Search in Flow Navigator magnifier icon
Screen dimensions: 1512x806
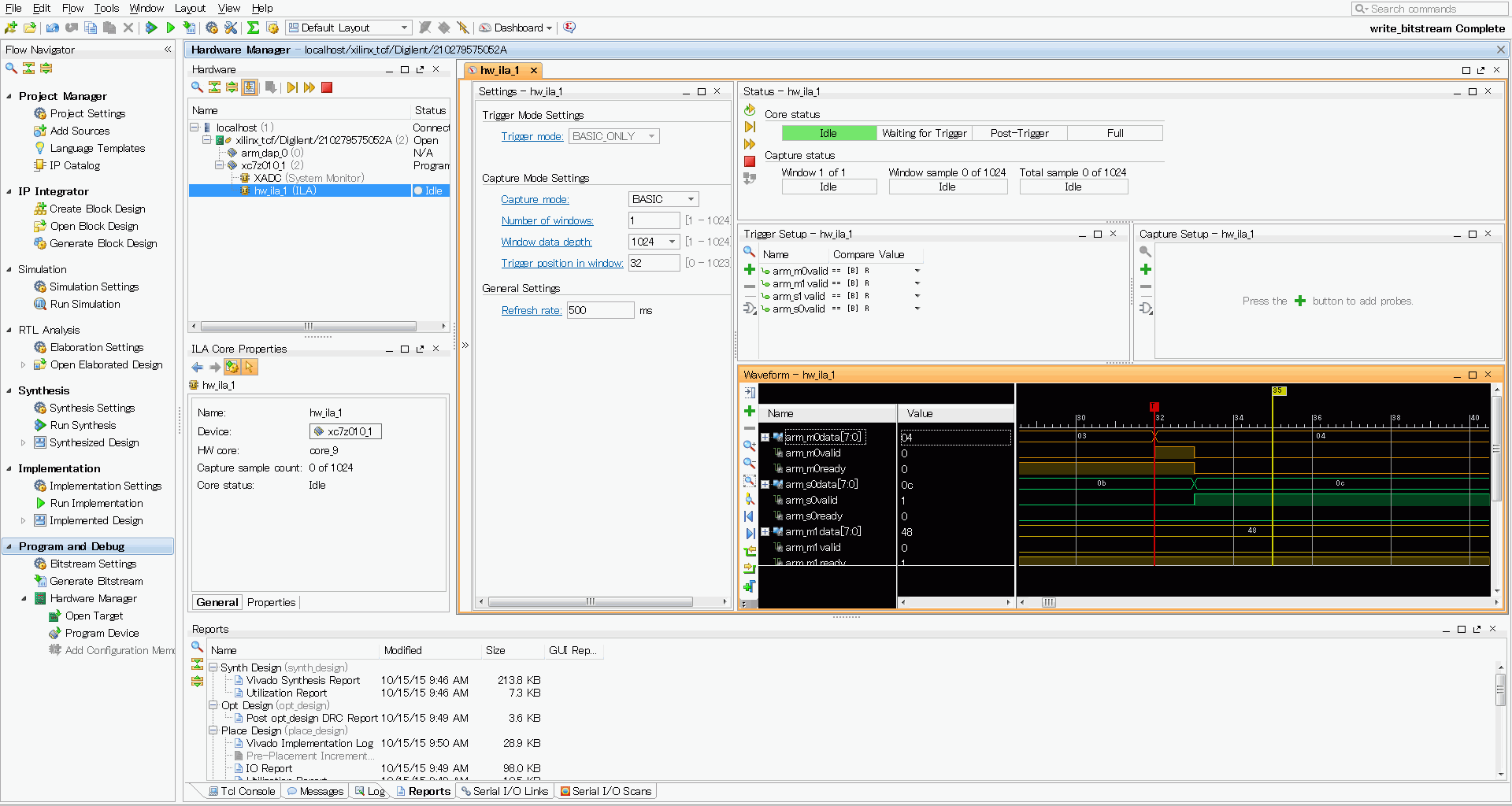pyautogui.click(x=11, y=68)
